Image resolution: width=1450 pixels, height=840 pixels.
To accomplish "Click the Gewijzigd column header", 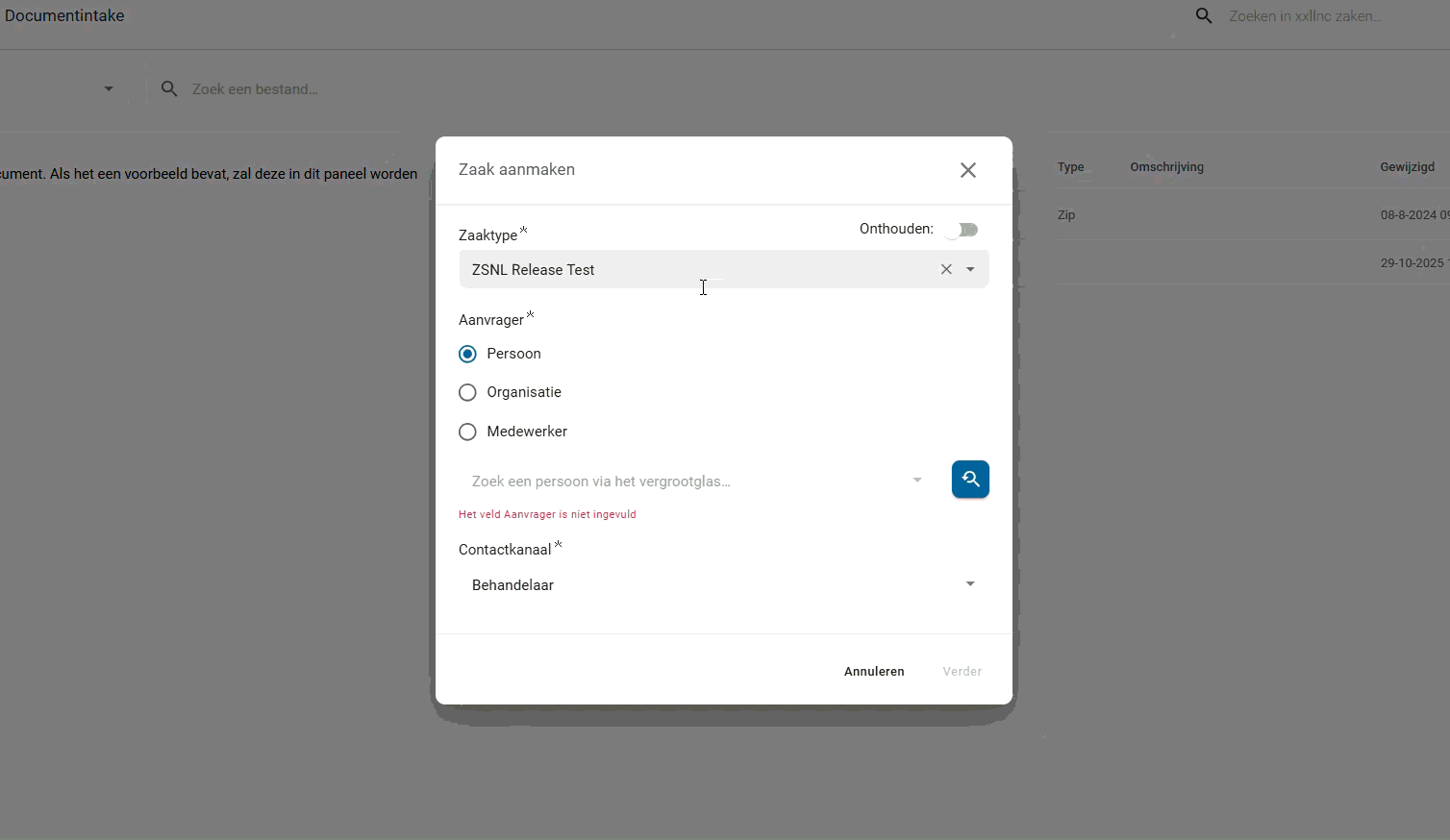I will (x=1407, y=167).
